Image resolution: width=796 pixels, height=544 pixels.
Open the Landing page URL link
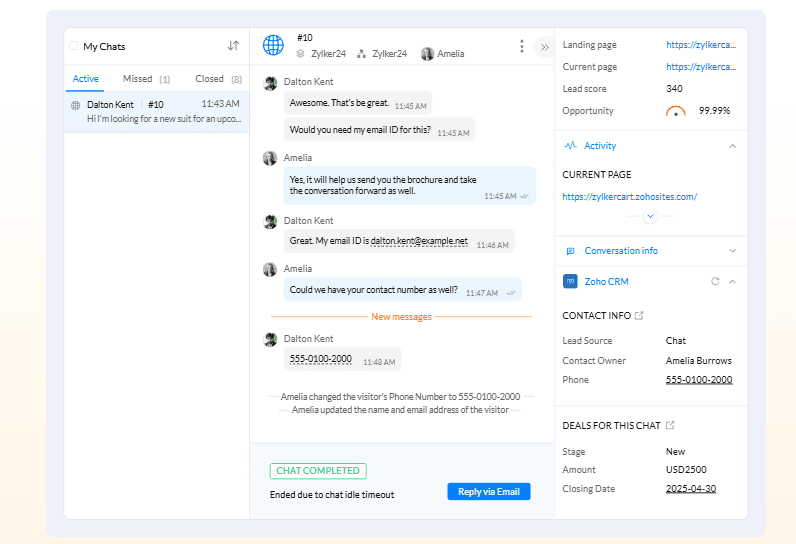[x=701, y=45]
